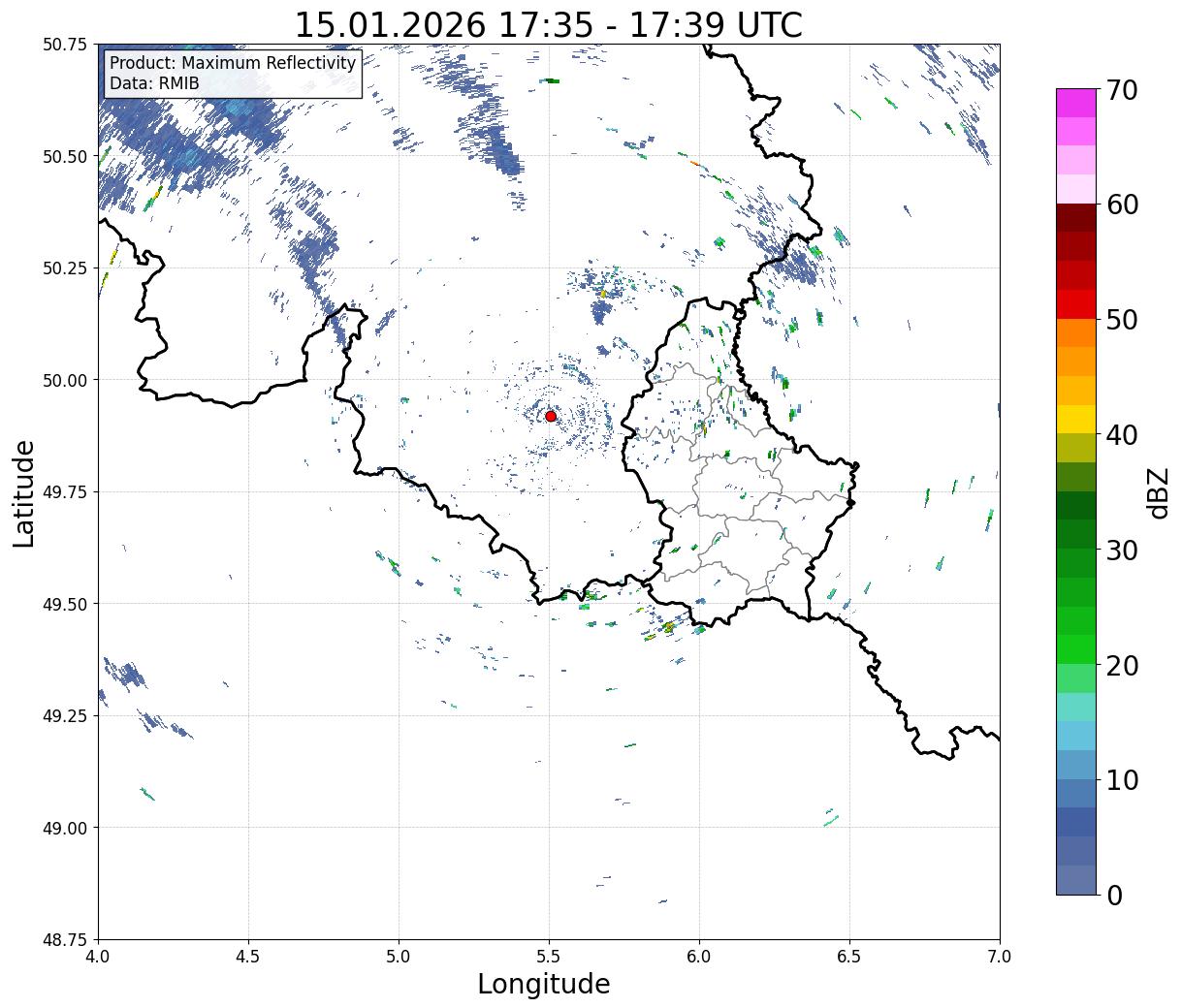Click the latitude tick label 48.75
This screenshot has width=1182, height=1008.
click(65, 939)
